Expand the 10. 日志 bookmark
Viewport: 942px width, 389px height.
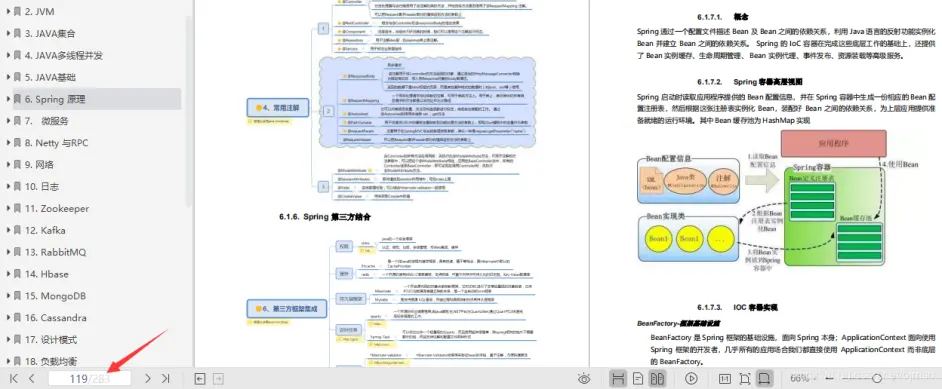tap(8, 187)
